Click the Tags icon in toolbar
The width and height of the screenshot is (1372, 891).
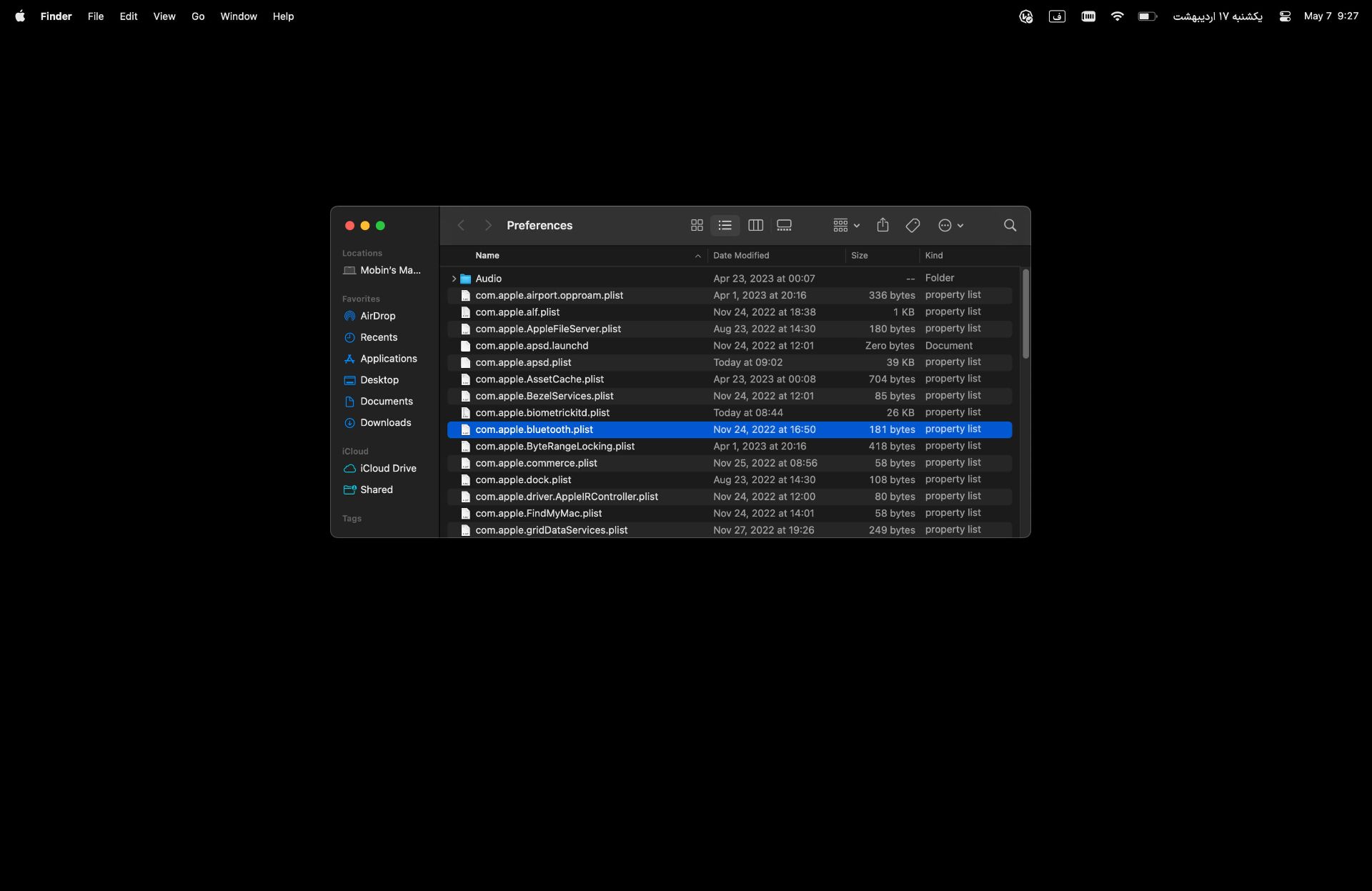click(x=913, y=225)
